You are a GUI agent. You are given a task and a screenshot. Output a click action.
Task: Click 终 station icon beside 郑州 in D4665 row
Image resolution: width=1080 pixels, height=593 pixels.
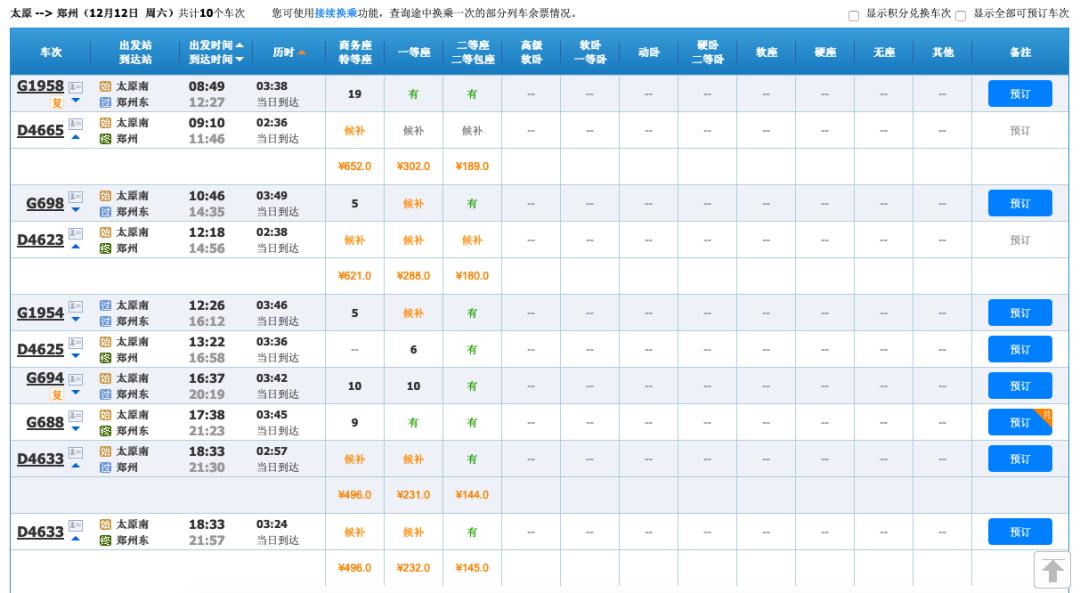(105, 138)
